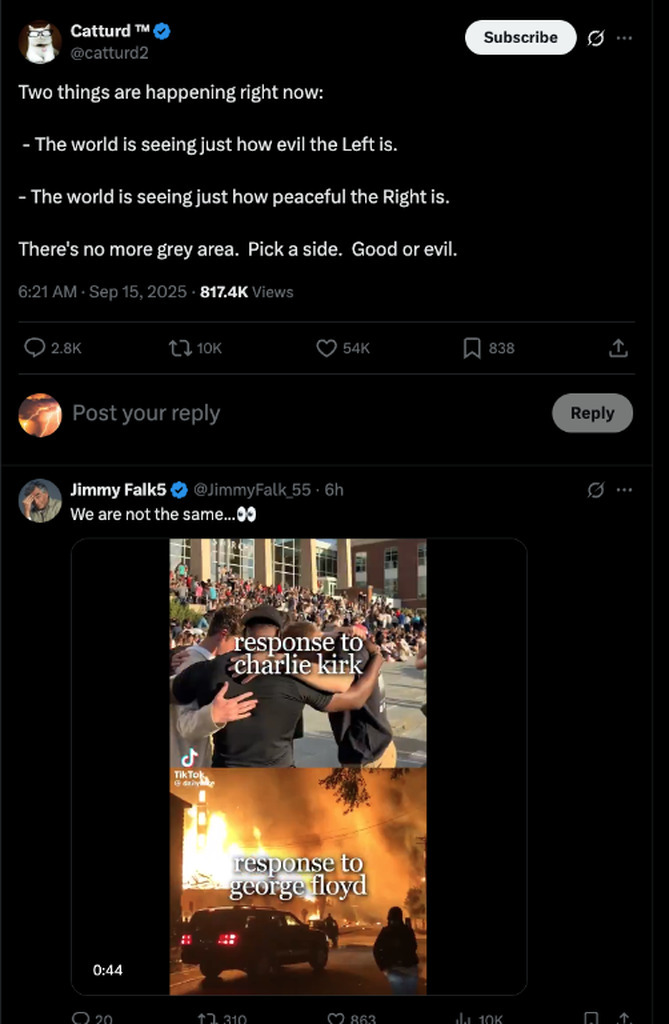The width and height of the screenshot is (669, 1024).
Task: Share Catturd's post via the upload icon
Action: coord(619,348)
